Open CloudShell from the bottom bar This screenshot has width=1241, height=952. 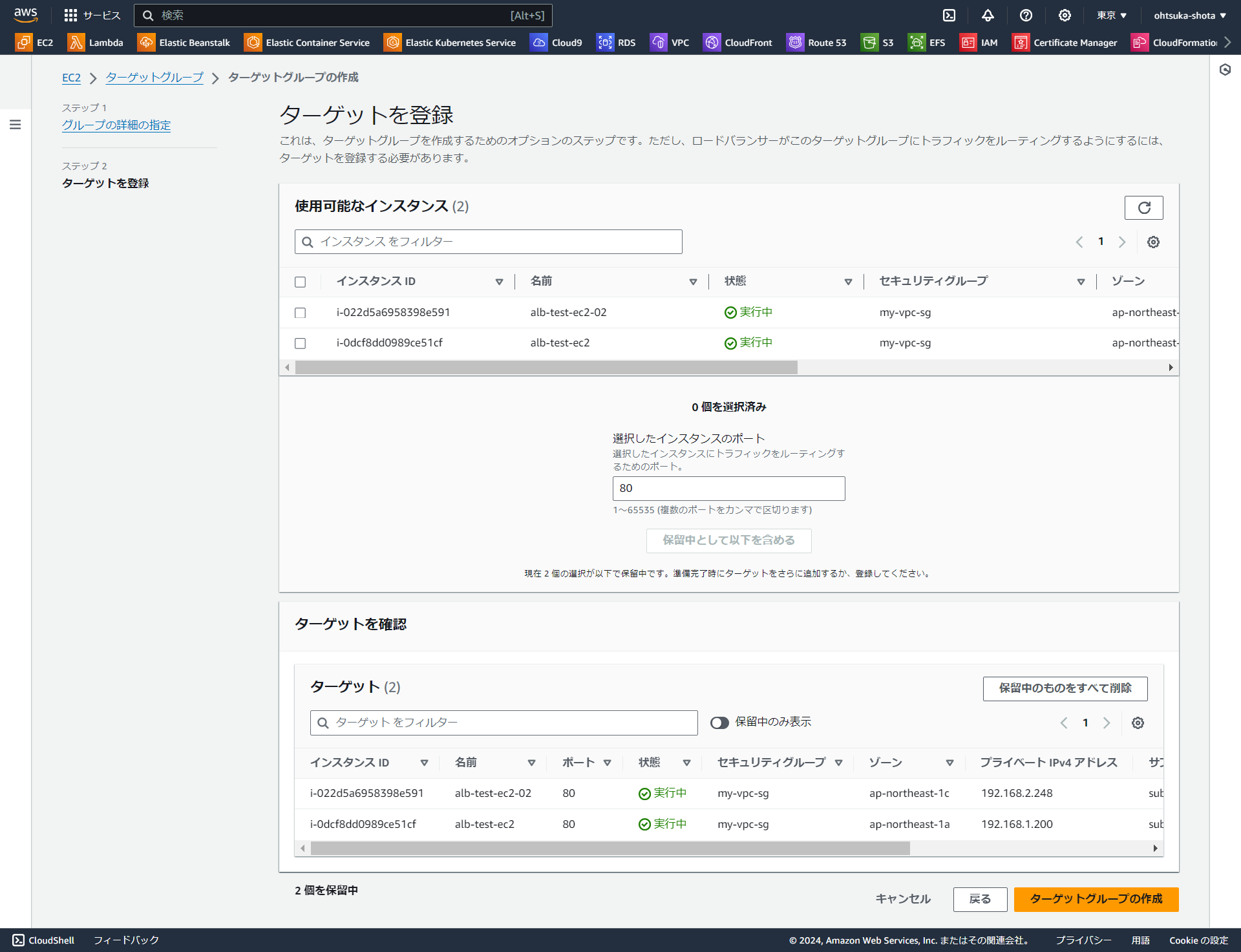click(x=43, y=940)
